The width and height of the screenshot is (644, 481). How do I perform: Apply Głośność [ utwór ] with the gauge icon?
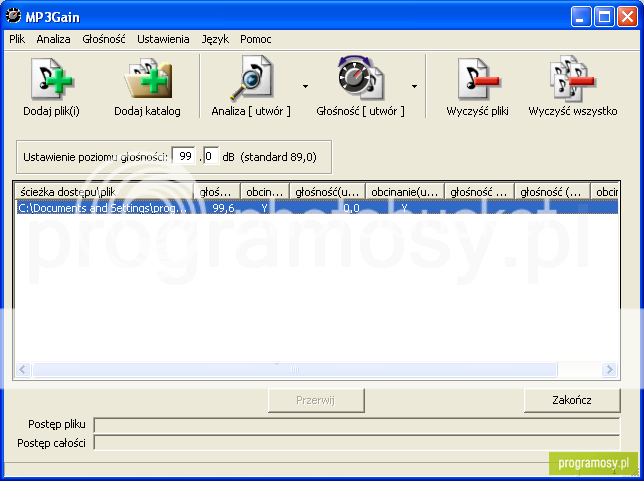coord(361,78)
